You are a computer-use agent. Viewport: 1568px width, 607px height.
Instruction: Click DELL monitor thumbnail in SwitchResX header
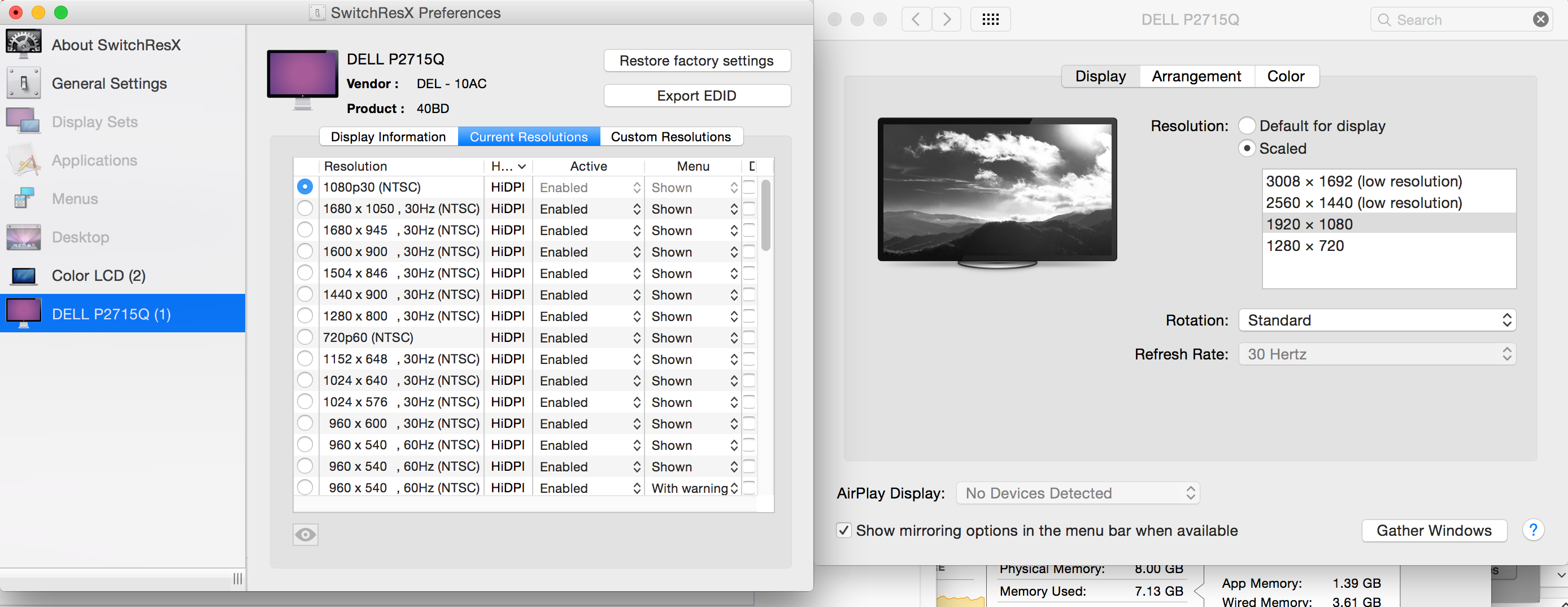tap(303, 80)
